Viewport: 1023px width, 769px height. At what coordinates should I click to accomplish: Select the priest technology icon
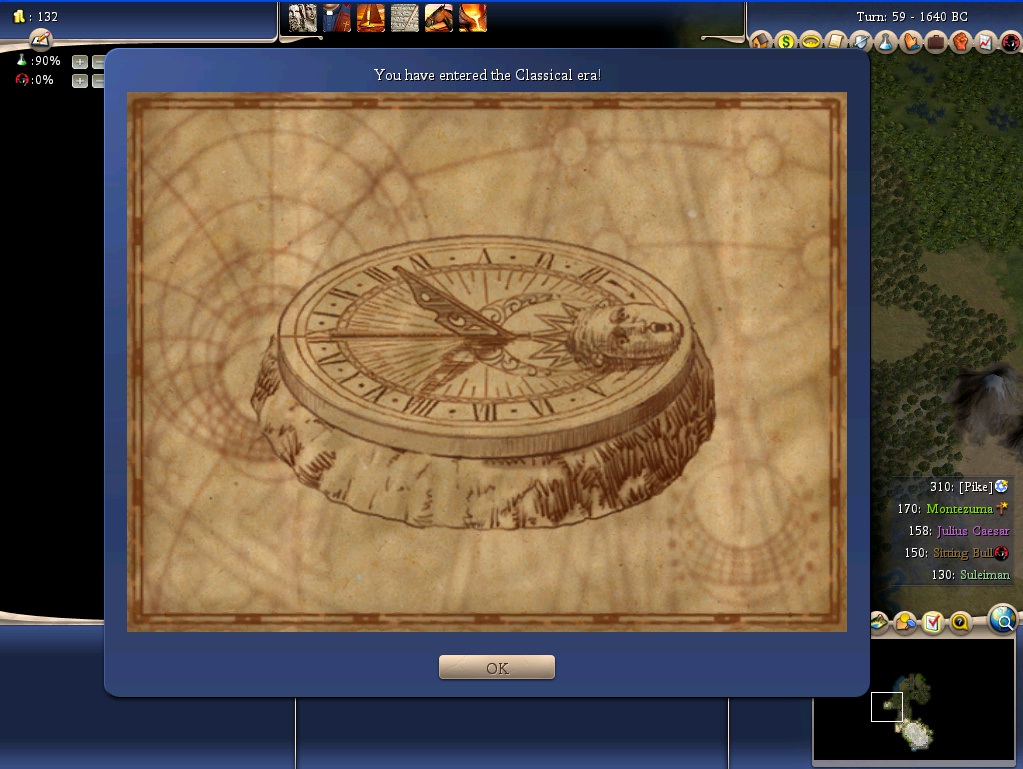click(x=337, y=18)
